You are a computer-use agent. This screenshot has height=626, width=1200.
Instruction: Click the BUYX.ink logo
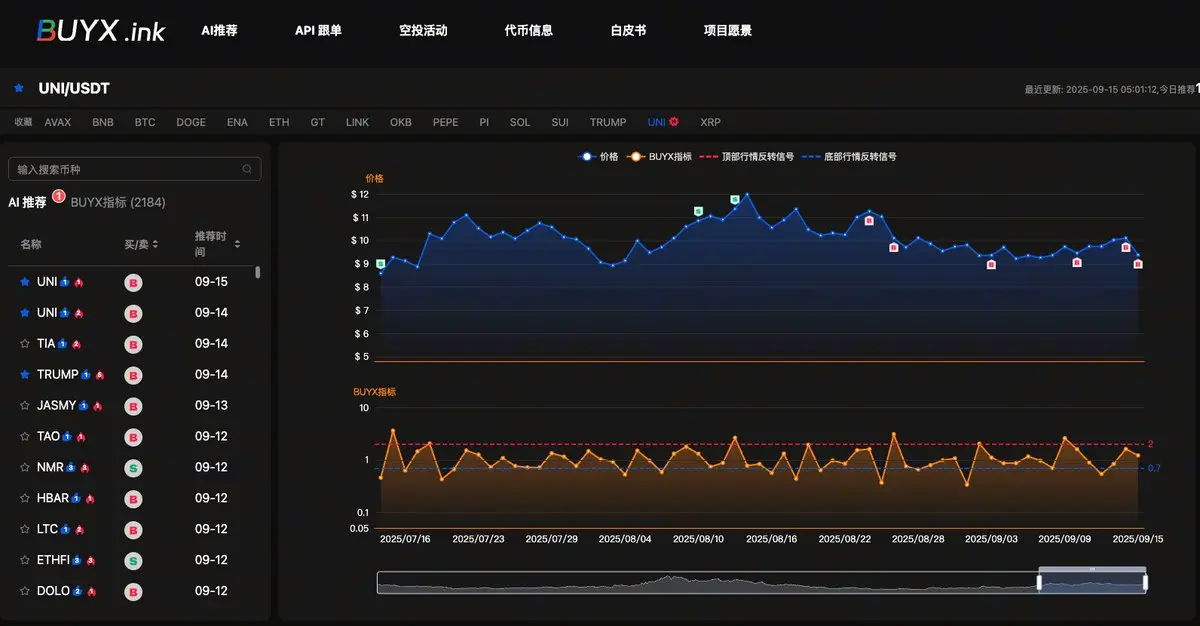101,30
